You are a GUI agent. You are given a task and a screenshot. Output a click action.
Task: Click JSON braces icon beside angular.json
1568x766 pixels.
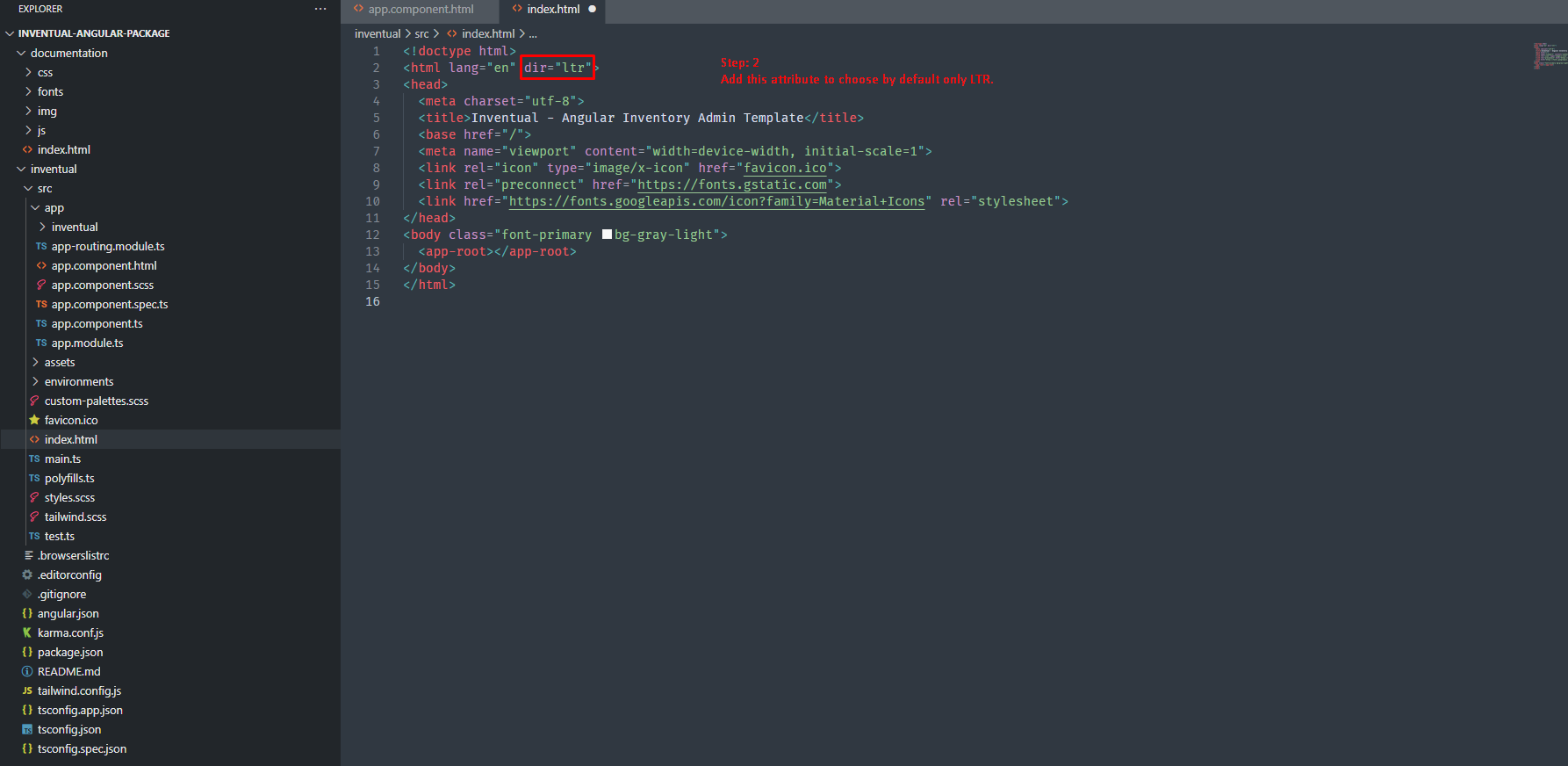click(x=27, y=613)
